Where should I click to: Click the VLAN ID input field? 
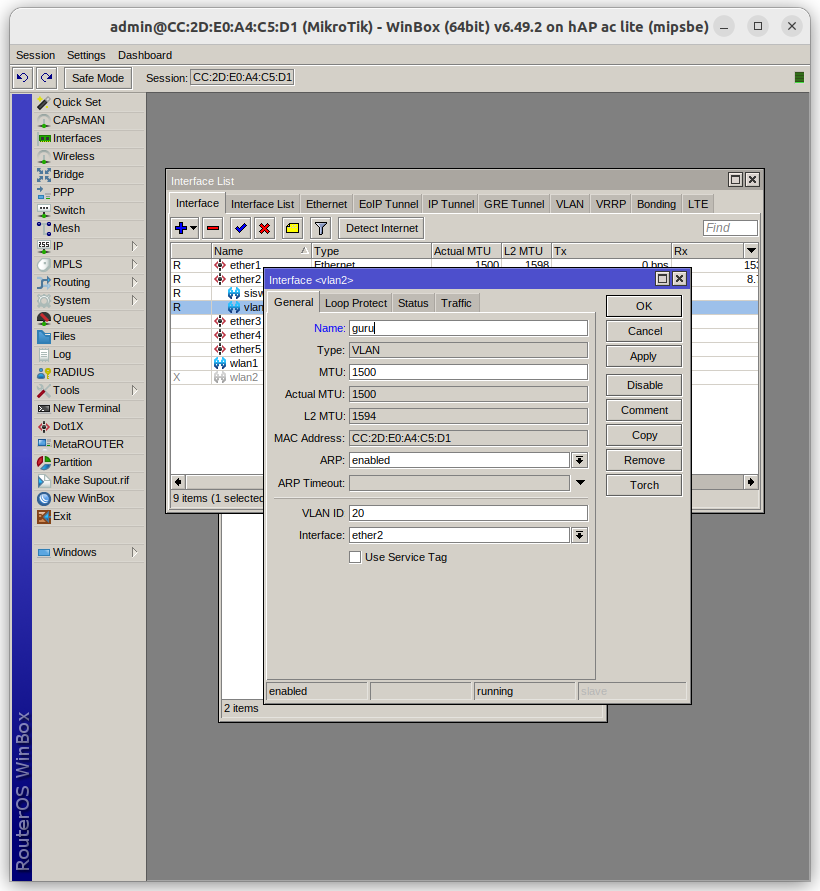468,513
